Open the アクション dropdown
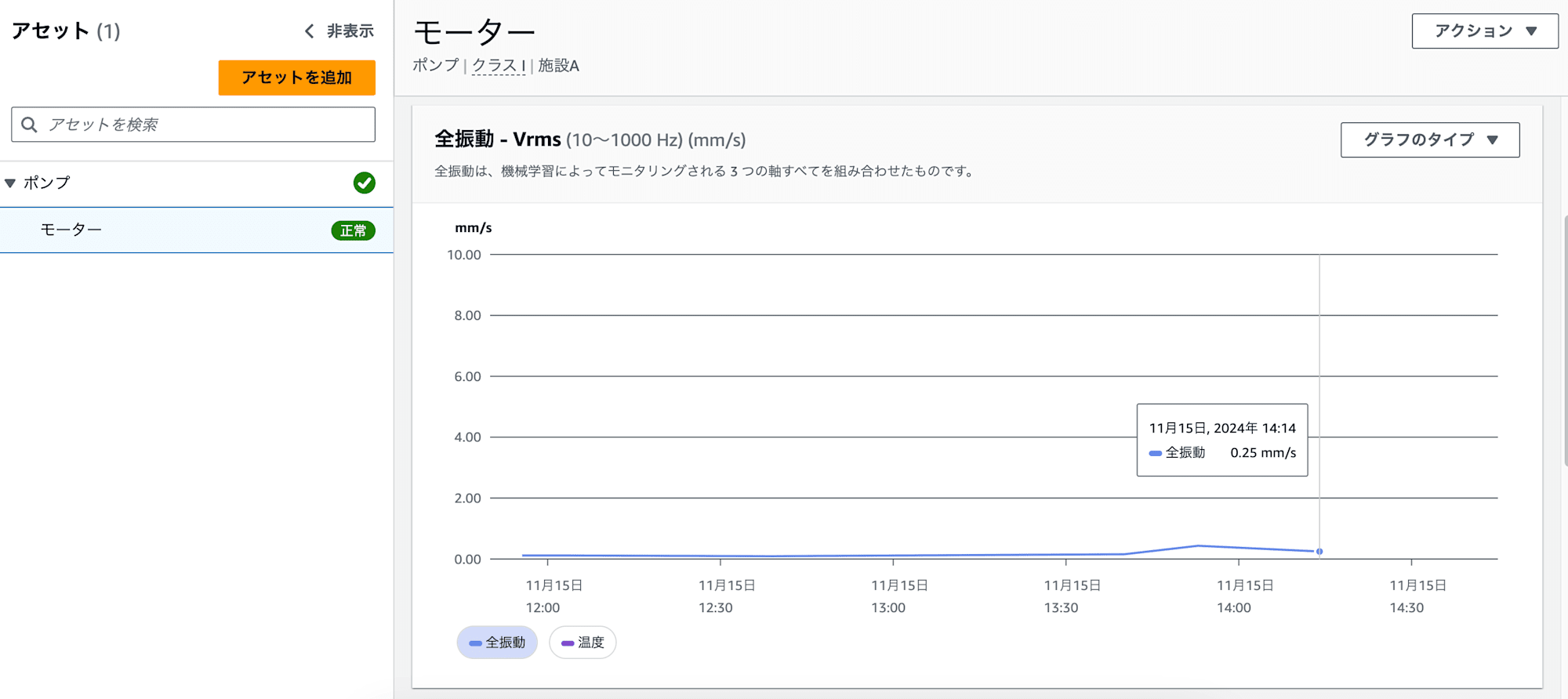1568x699 pixels. click(x=1485, y=31)
